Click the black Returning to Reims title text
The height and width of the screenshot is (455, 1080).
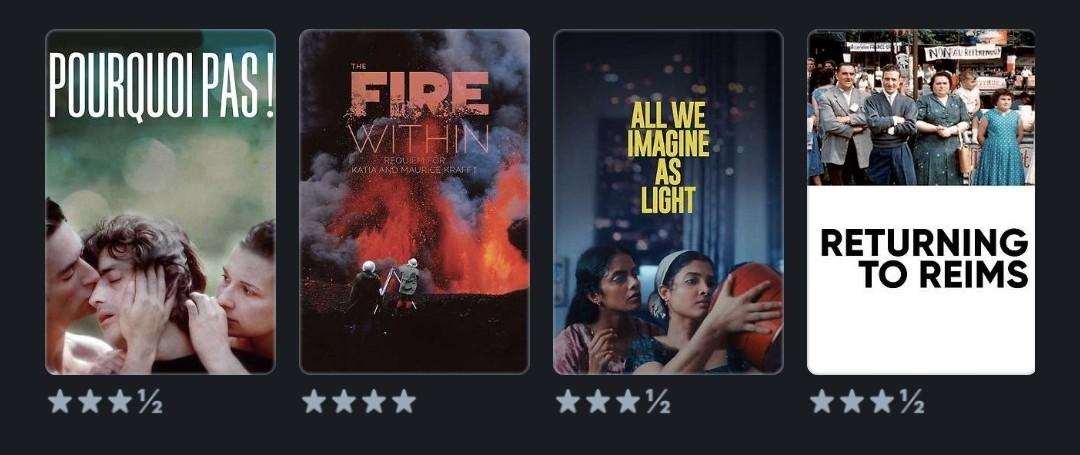click(924, 259)
